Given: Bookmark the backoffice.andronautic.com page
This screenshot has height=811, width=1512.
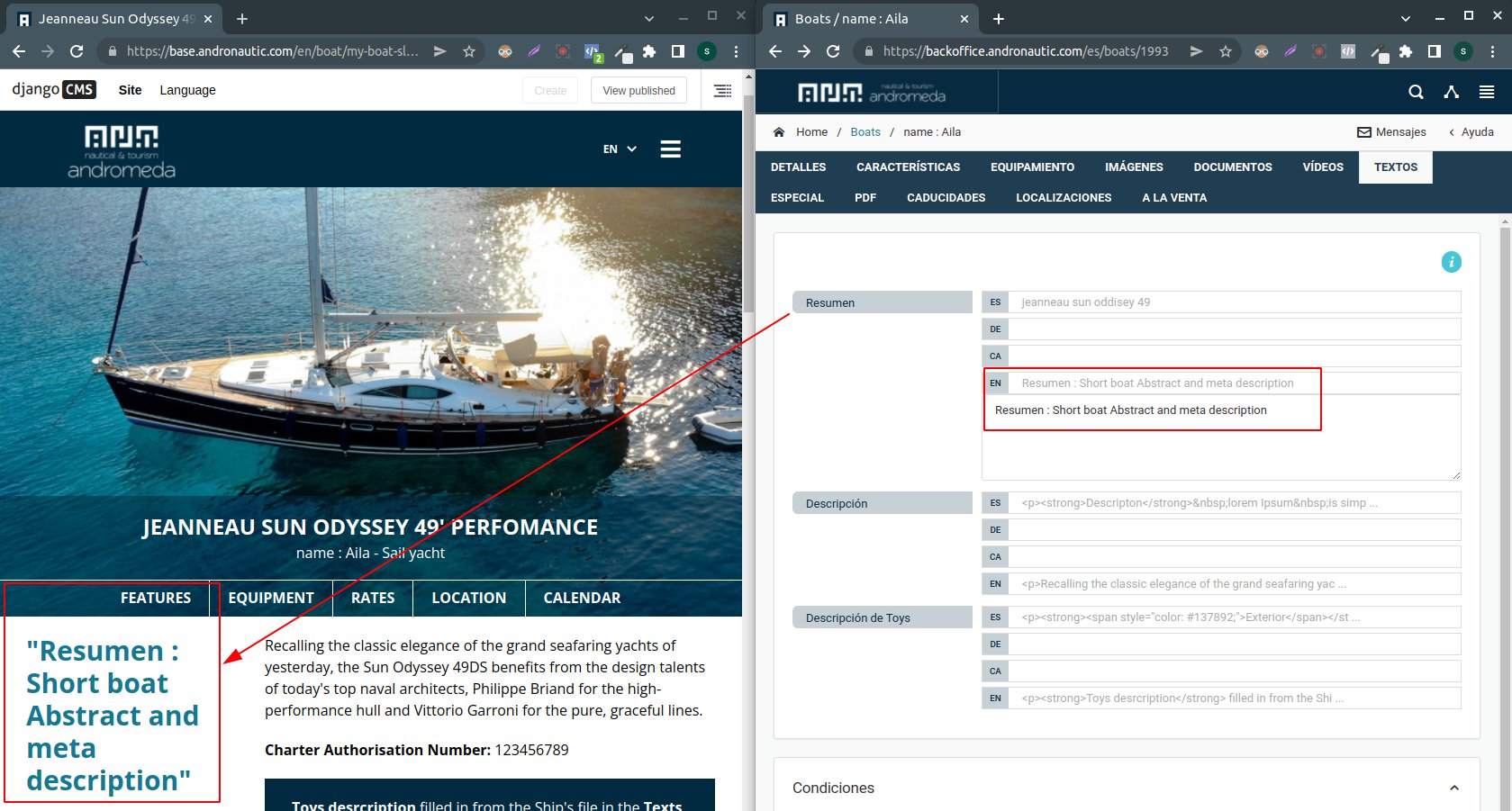Looking at the screenshot, I should (1226, 51).
